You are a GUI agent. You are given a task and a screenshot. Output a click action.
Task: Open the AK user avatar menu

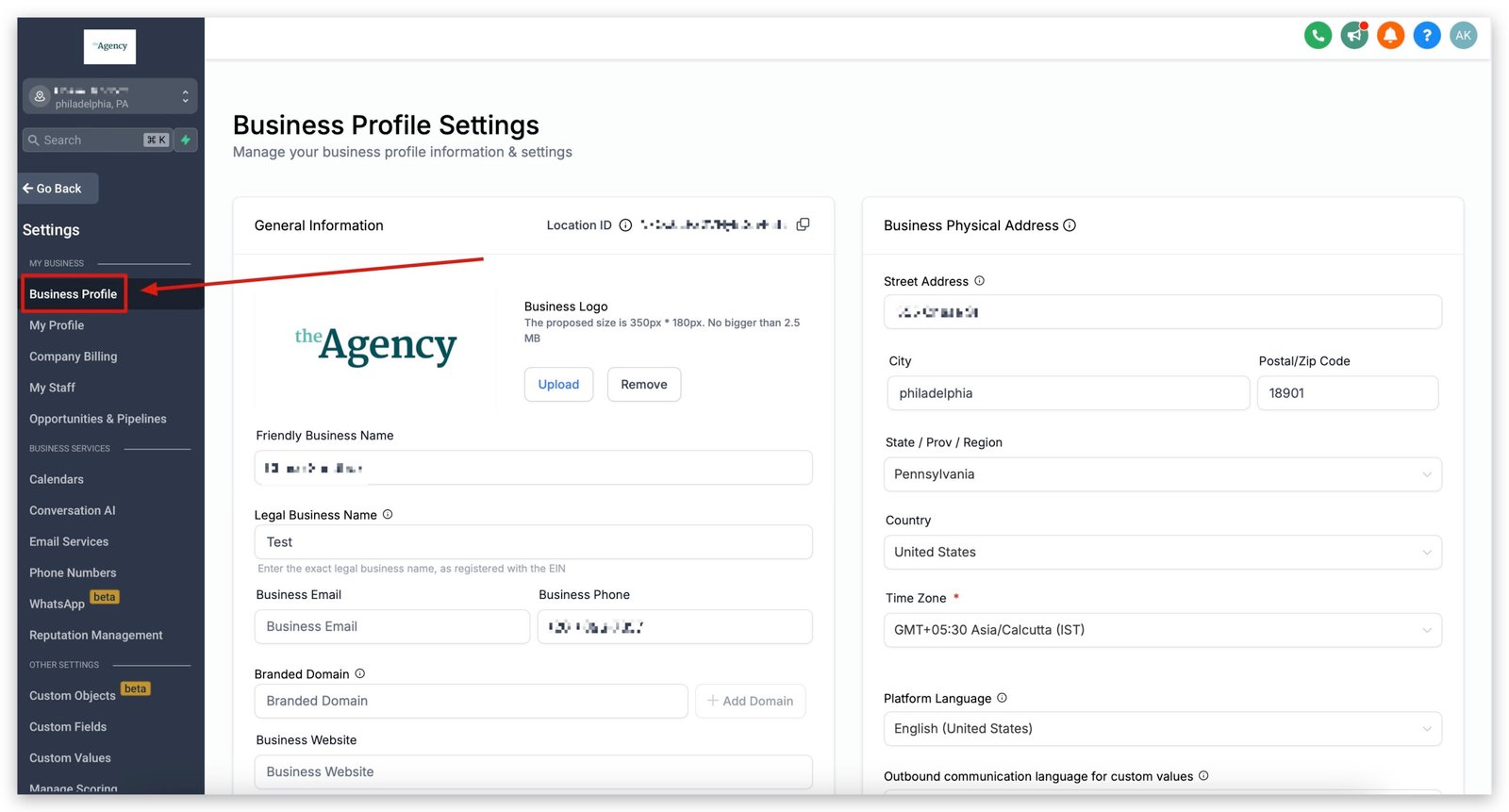point(1463,36)
